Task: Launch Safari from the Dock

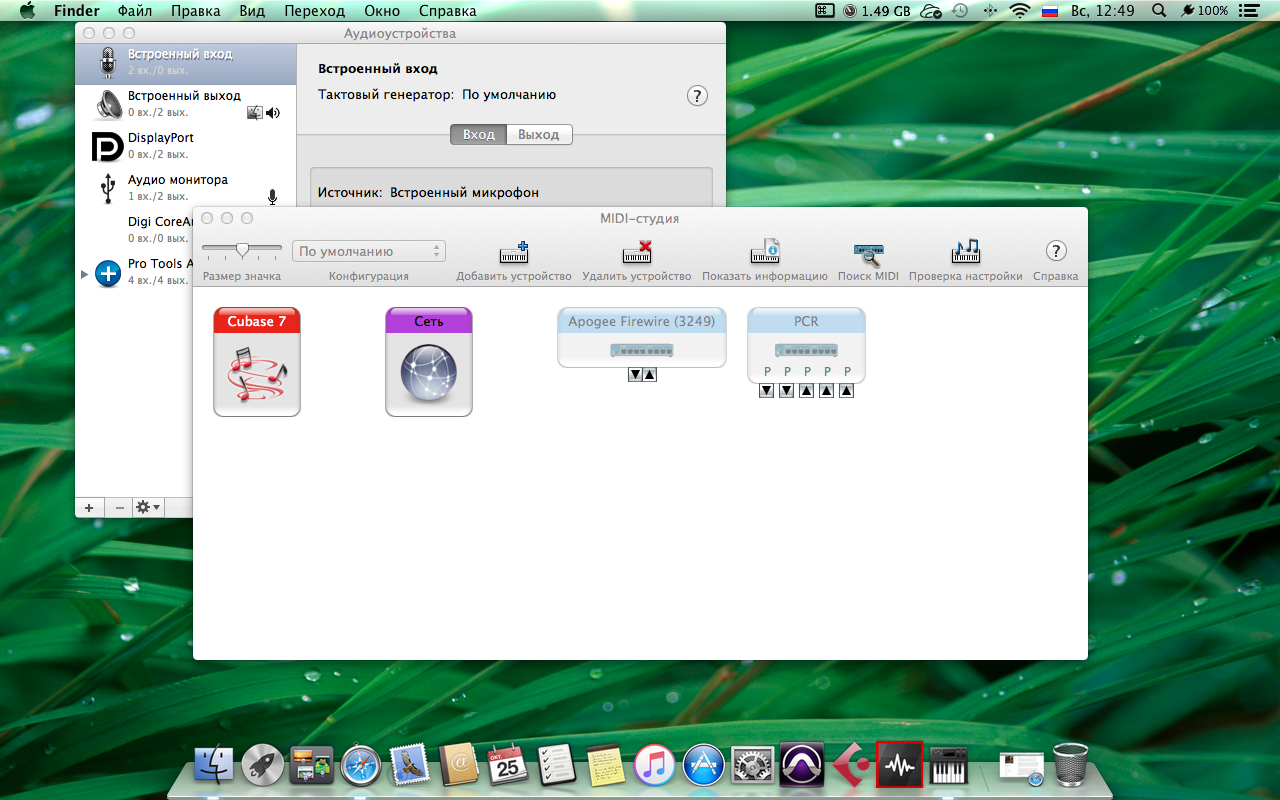Action: [x=360, y=765]
